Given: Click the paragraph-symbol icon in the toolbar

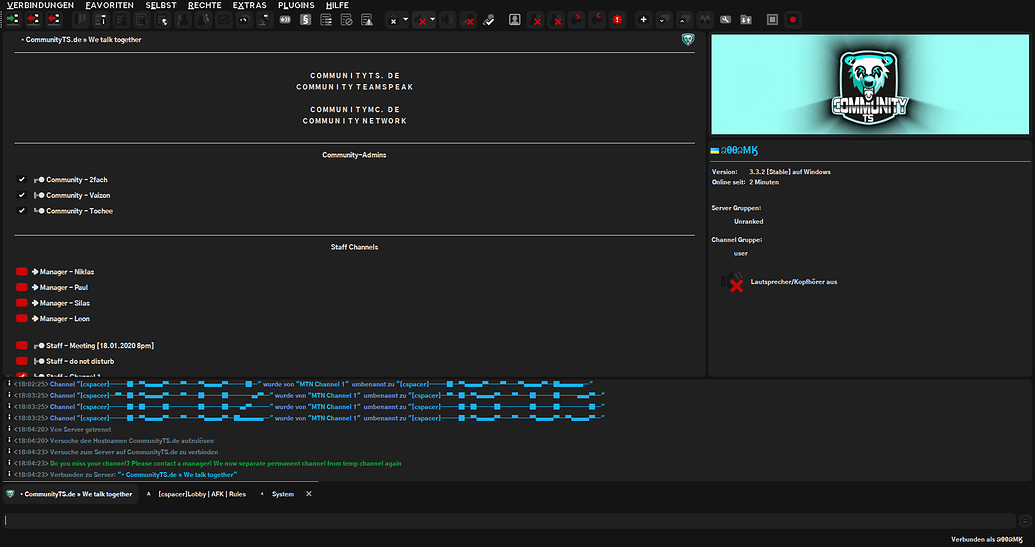Looking at the screenshot, I should [304, 19].
